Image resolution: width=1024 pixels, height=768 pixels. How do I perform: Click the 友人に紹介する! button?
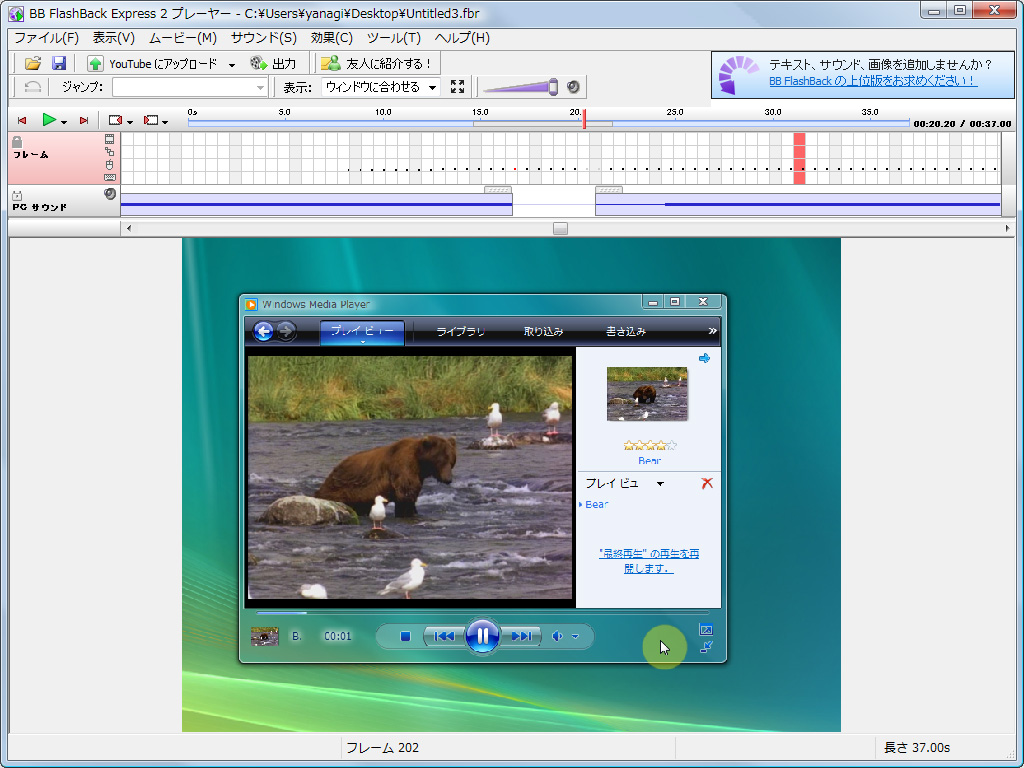click(x=376, y=63)
